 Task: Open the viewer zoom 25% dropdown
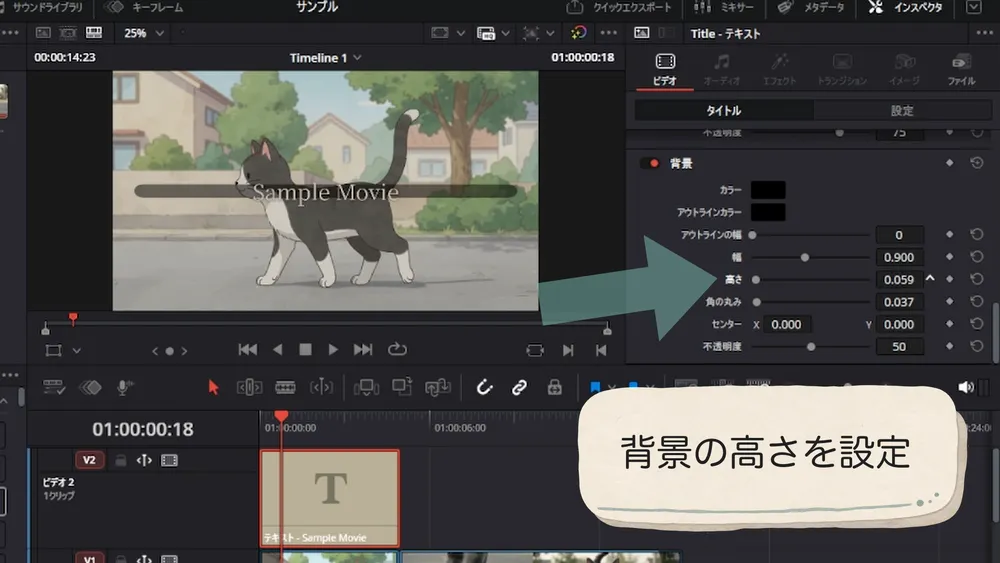pyautogui.click(x=143, y=33)
